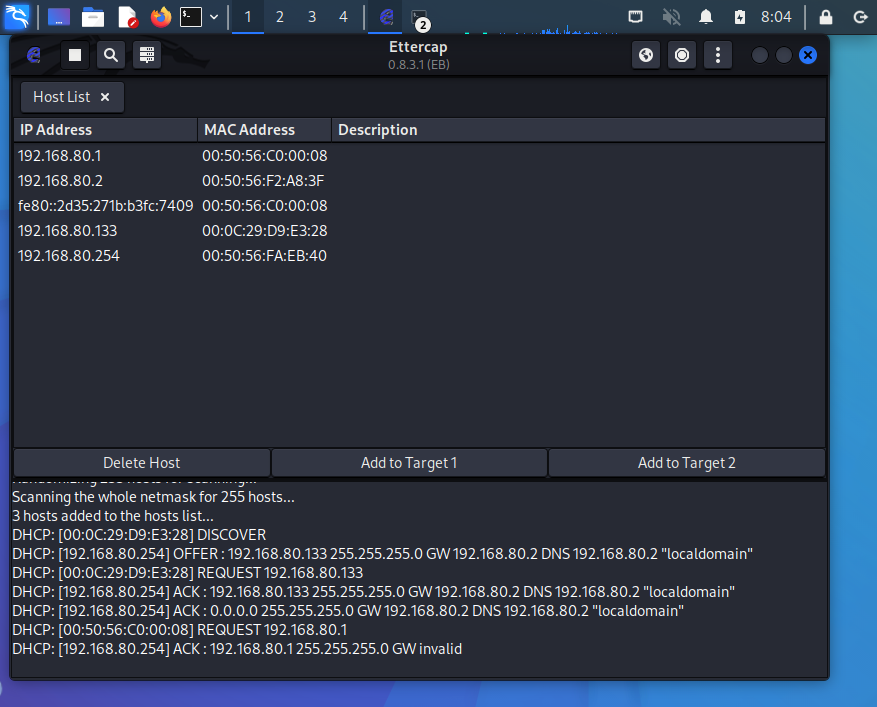877x707 pixels.
Task: Maximize the Ettercap window
Action: (x=784, y=55)
